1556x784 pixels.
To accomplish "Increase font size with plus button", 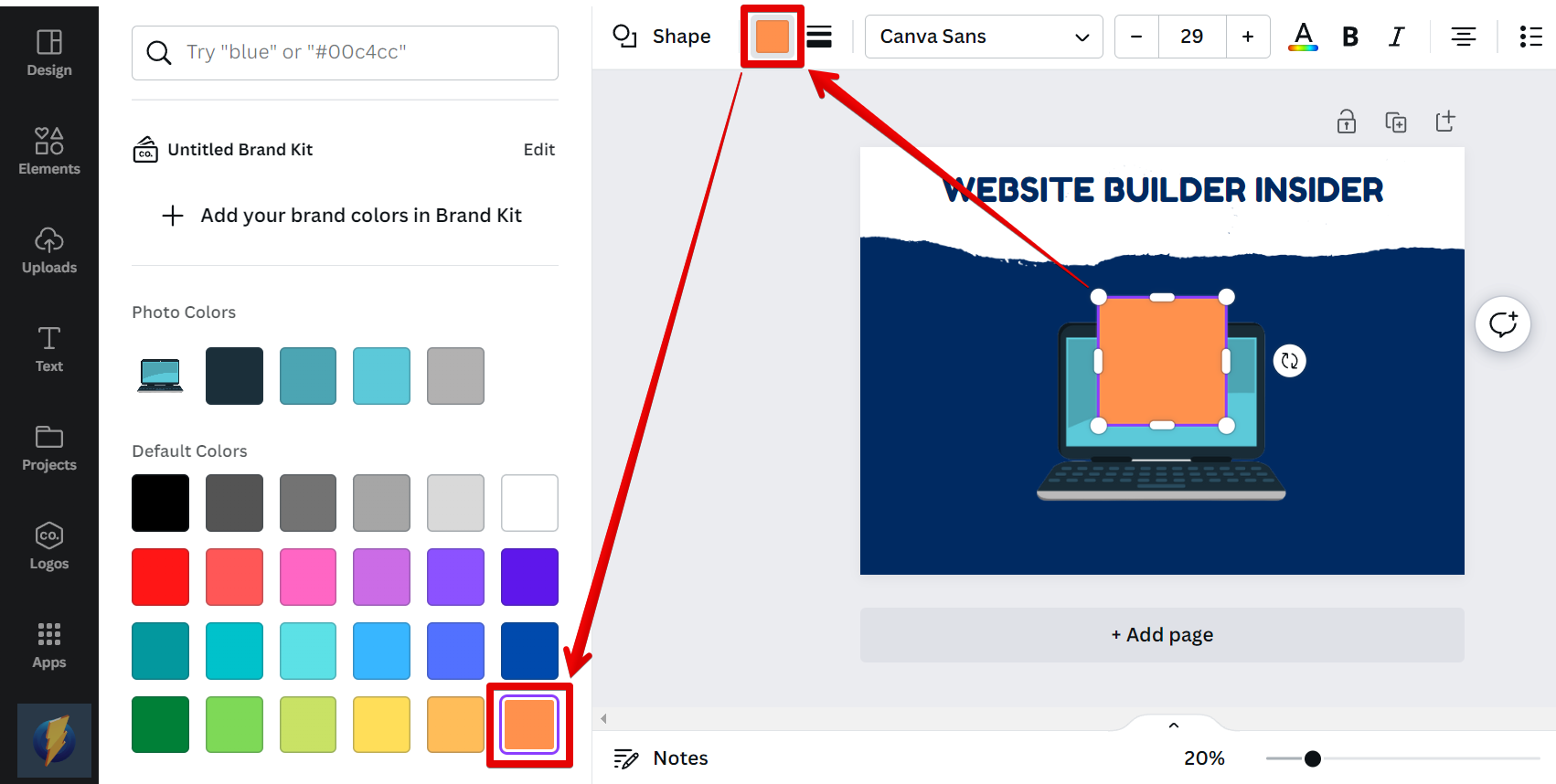I will 1247,37.
